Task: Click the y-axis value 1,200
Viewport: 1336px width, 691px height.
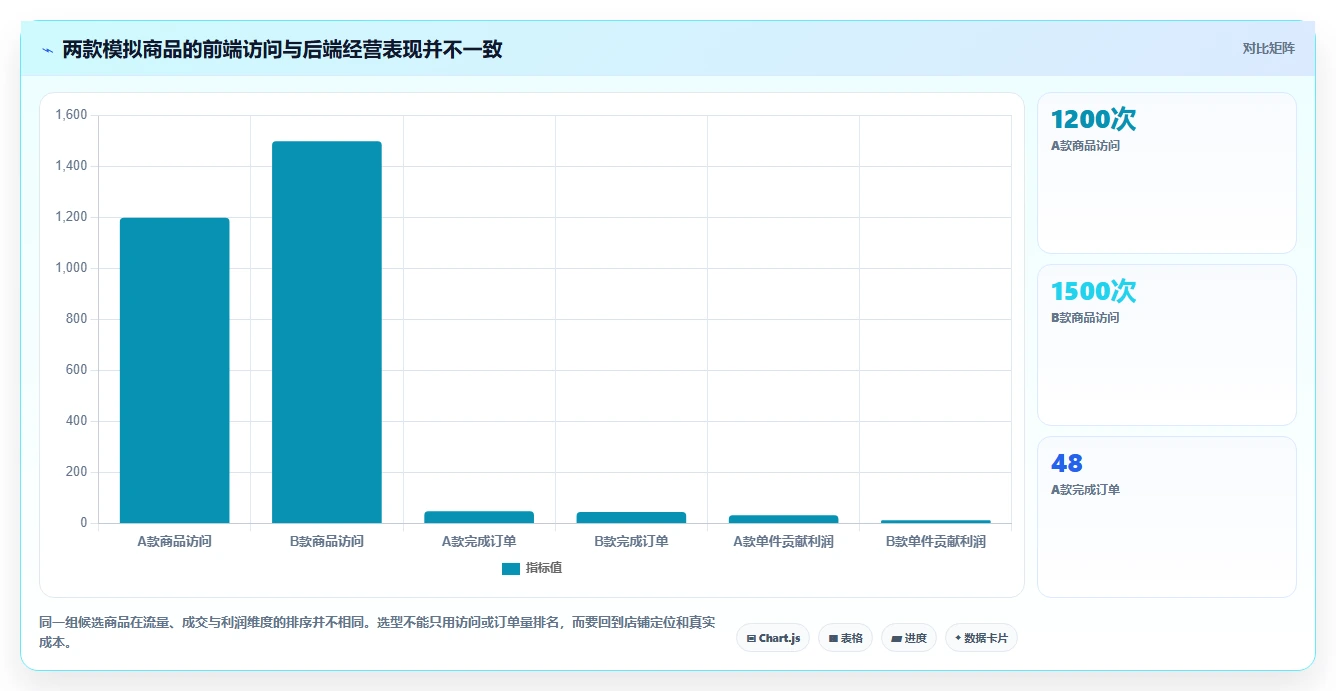Action: click(x=72, y=217)
